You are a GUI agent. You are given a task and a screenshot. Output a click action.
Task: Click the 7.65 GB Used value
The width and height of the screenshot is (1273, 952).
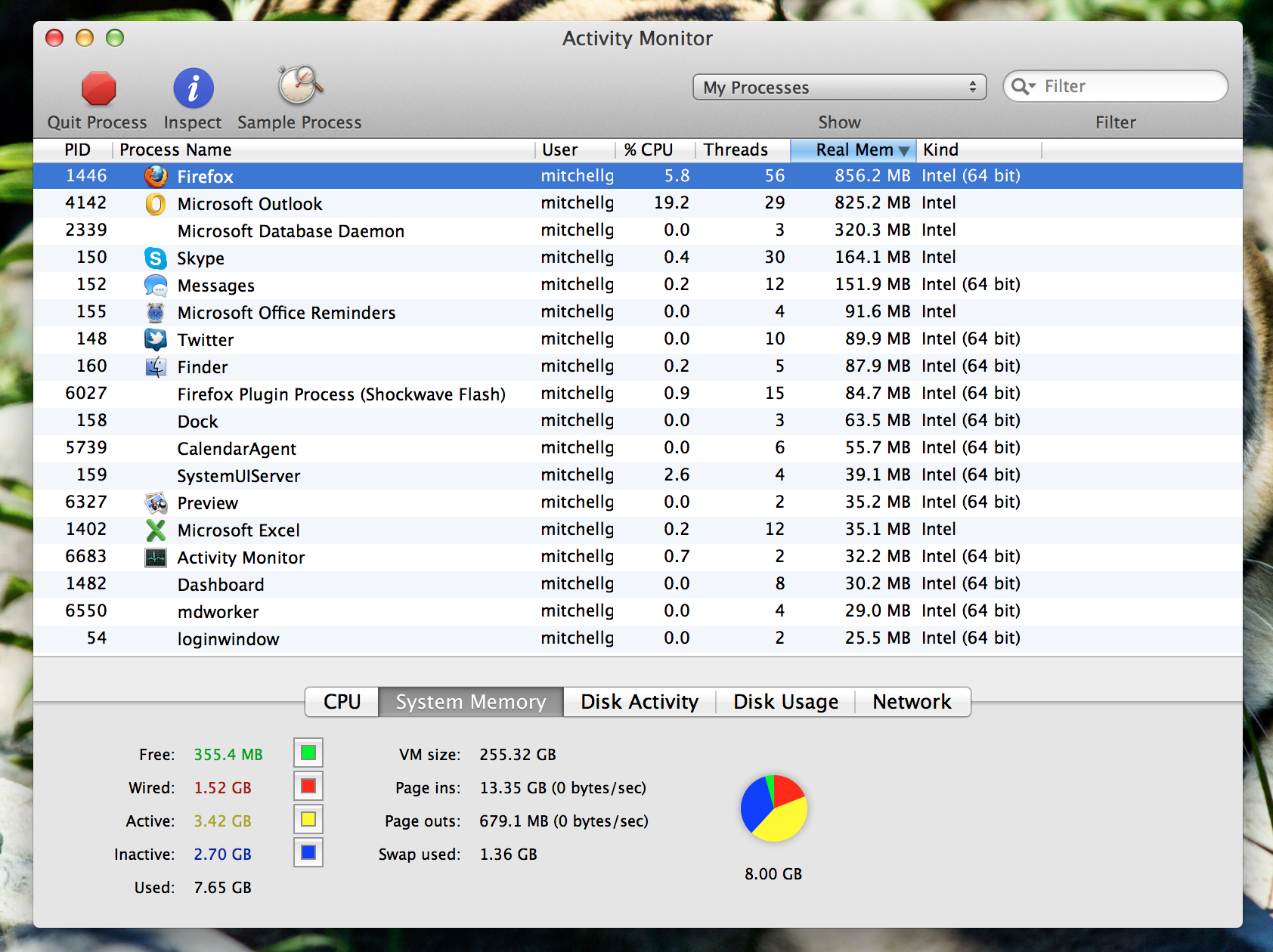[222, 888]
